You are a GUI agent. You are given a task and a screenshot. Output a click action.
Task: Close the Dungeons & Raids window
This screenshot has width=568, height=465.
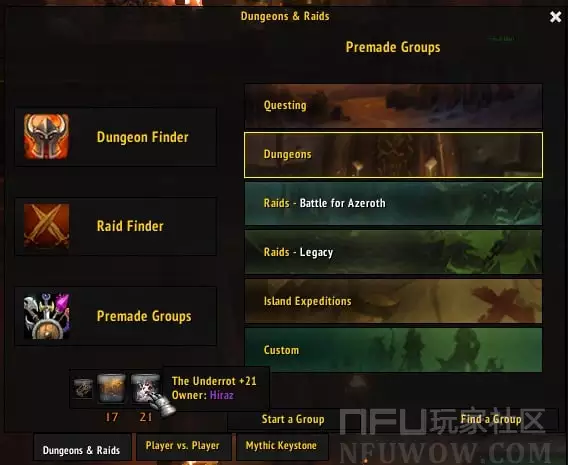click(555, 17)
